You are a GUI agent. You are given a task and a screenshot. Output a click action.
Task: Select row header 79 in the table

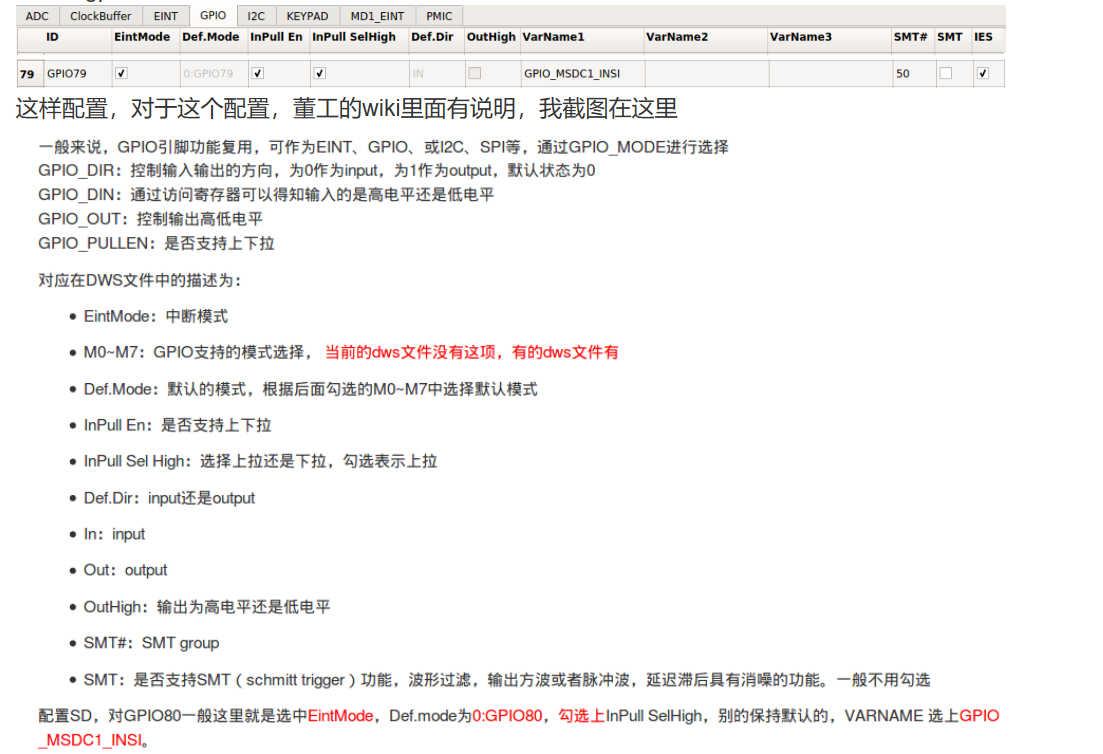(27, 72)
